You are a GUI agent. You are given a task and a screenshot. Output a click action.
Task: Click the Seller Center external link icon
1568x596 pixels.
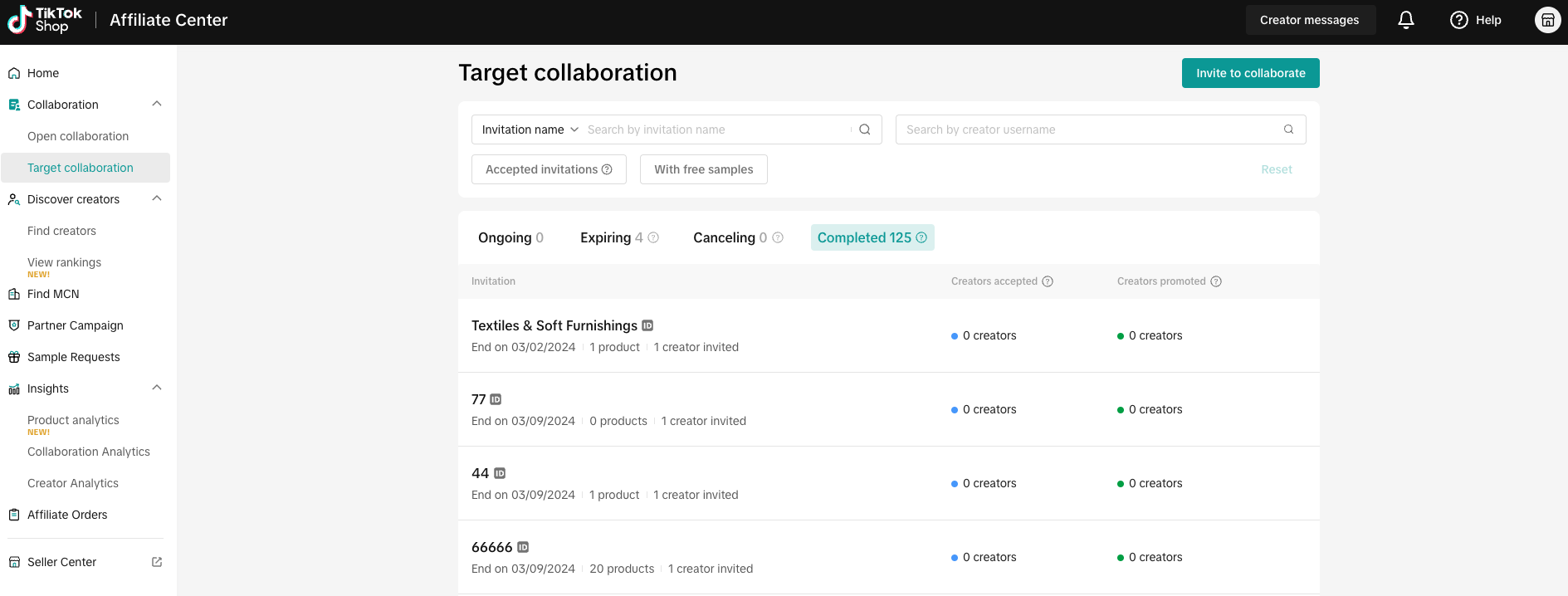(x=157, y=562)
